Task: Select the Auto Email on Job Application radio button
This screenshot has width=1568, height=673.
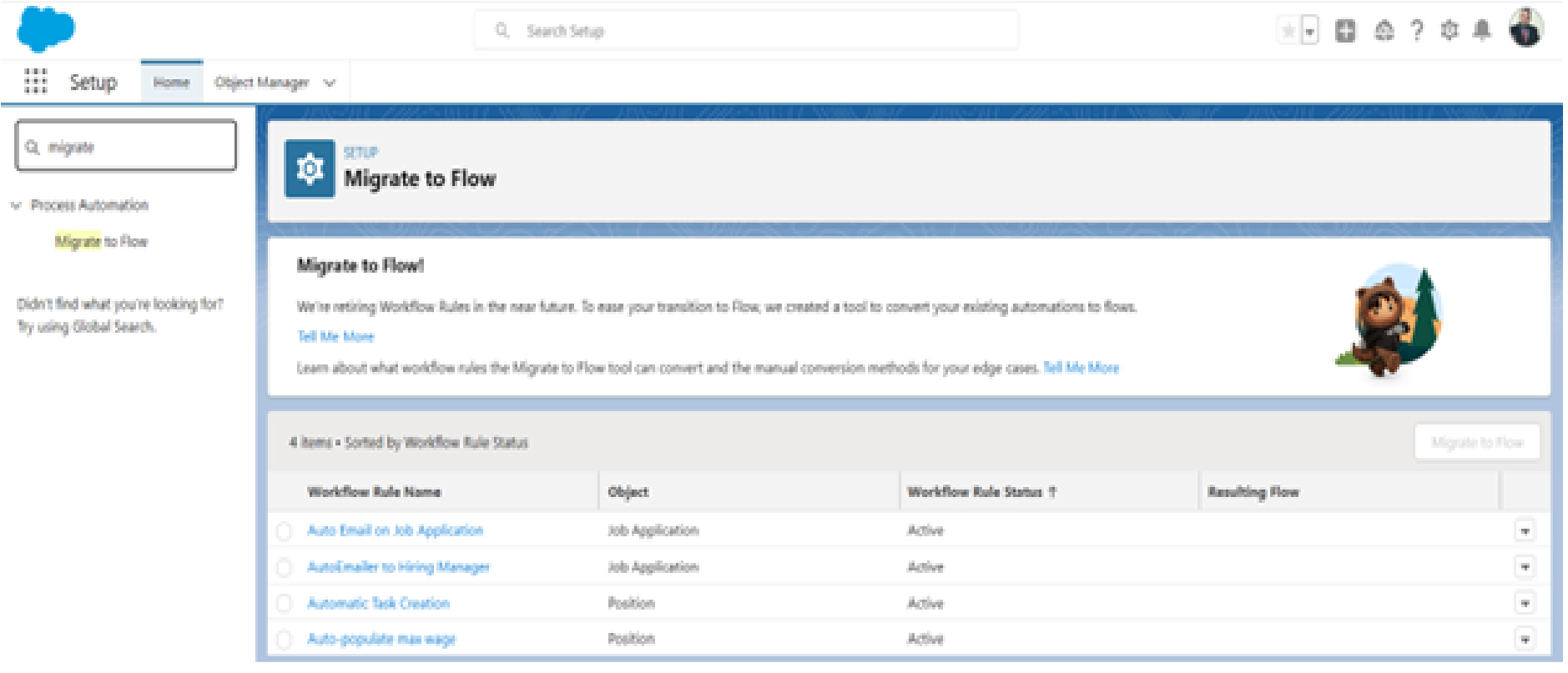Action: (x=284, y=530)
